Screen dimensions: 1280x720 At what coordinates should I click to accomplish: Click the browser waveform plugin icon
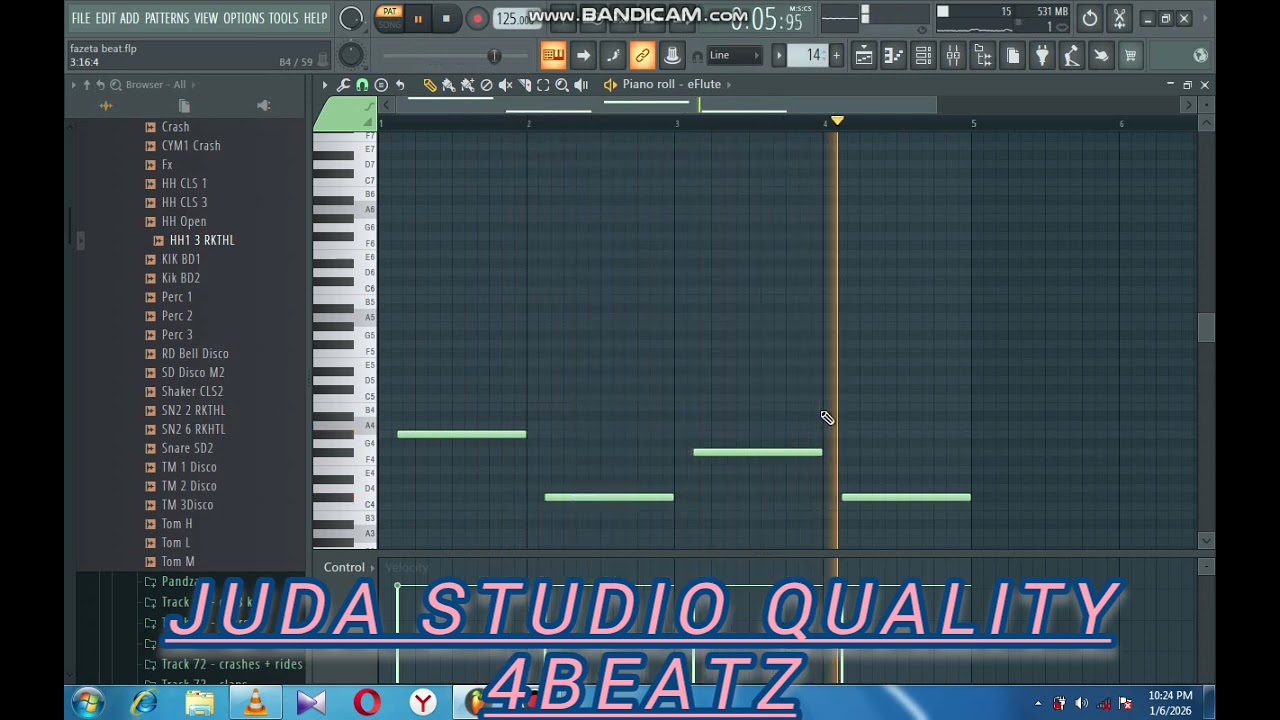point(105,106)
